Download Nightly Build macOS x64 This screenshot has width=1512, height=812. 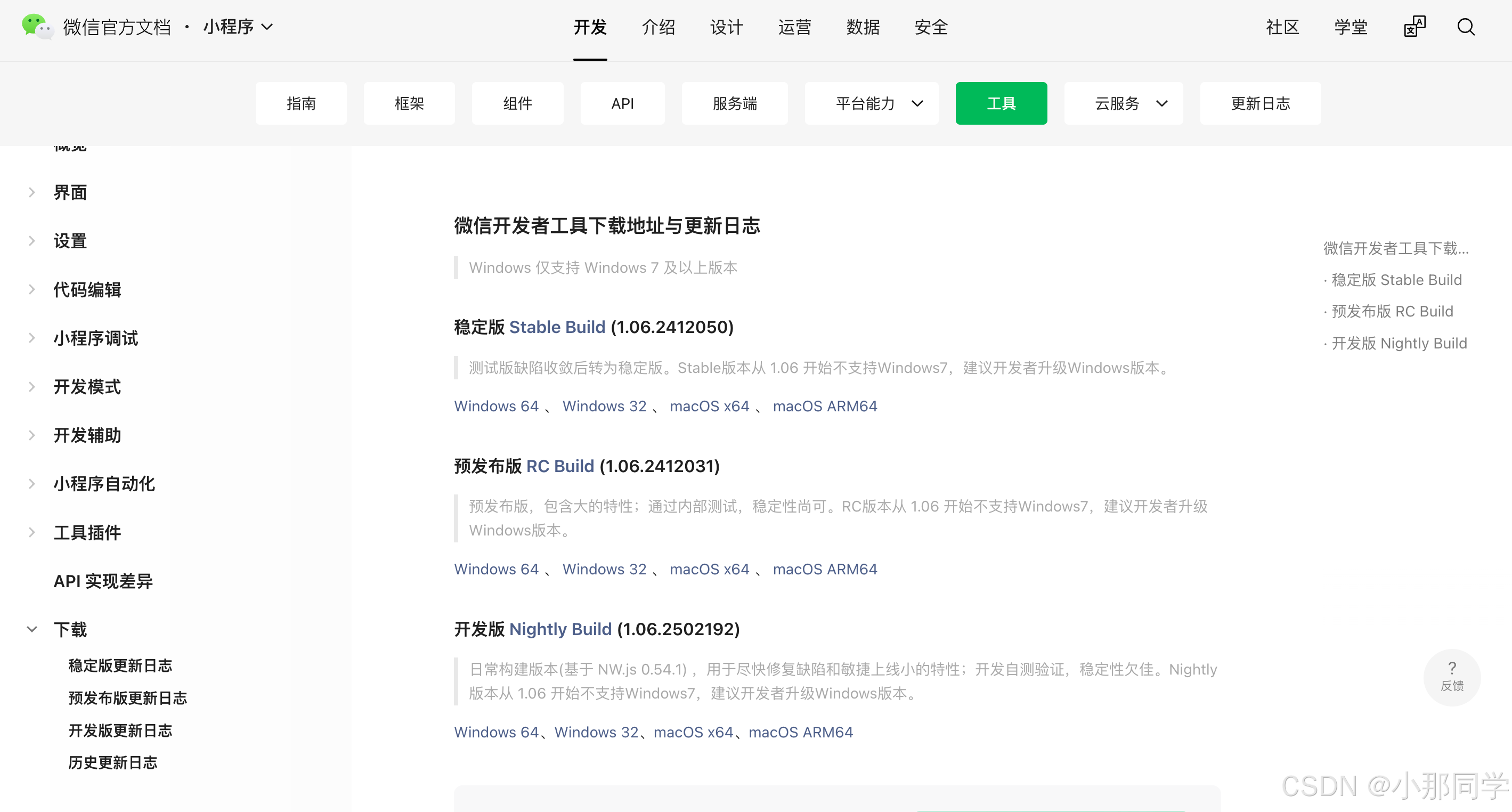pyautogui.click(x=693, y=732)
